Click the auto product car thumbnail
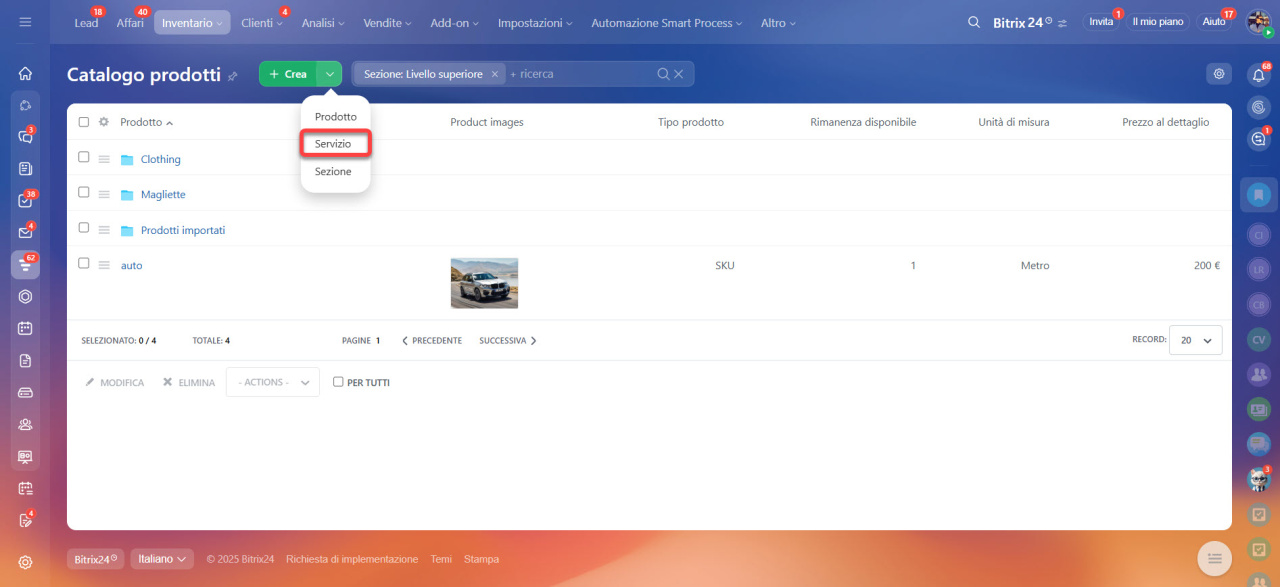 point(484,283)
